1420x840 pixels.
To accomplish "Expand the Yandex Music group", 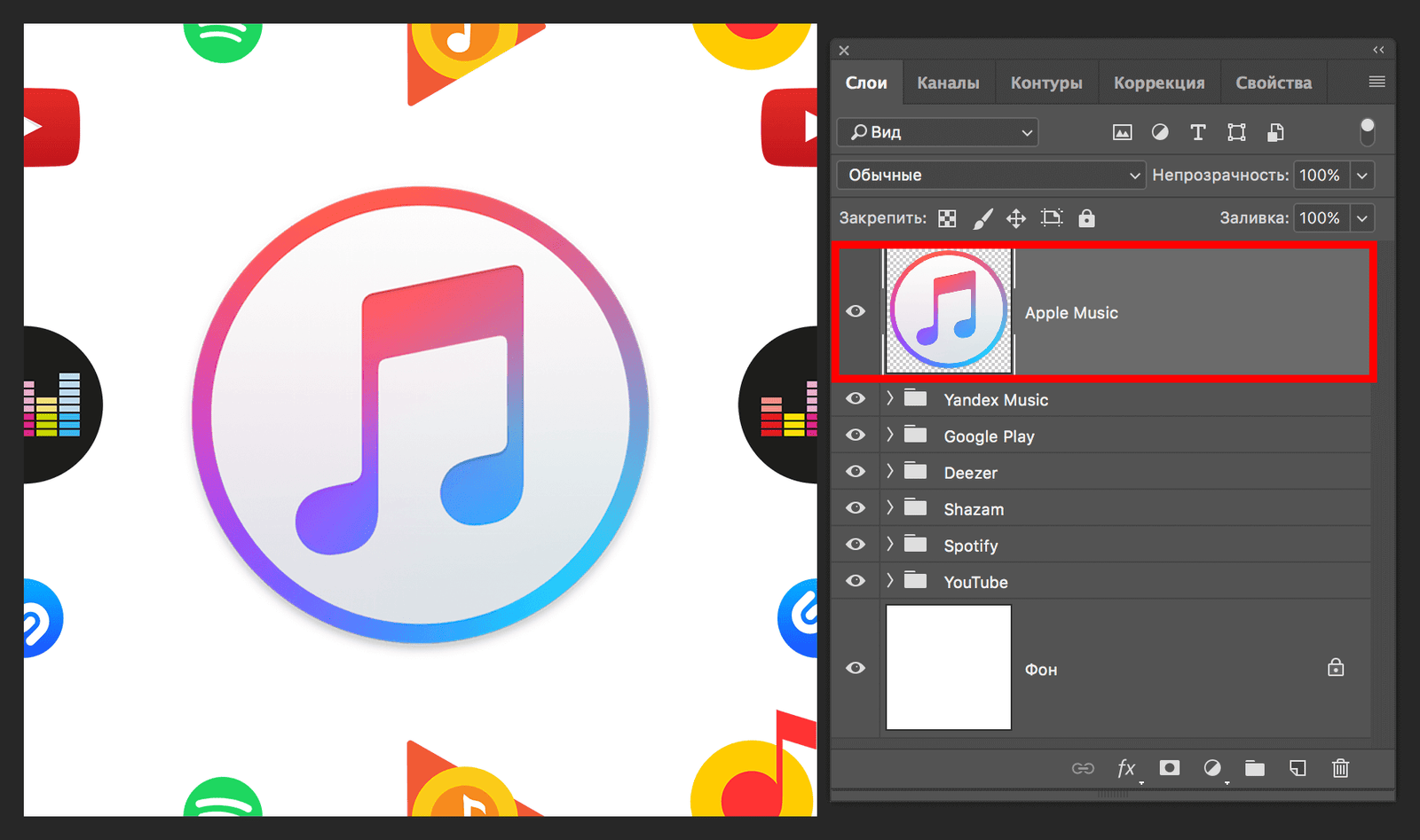I will pos(890,399).
